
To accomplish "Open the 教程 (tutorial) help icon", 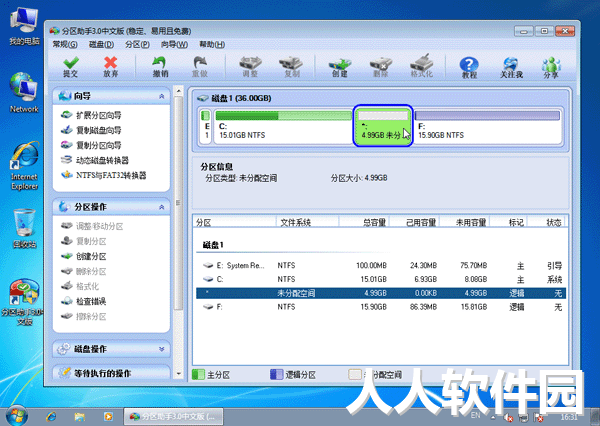I will pyautogui.click(x=469, y=67).
